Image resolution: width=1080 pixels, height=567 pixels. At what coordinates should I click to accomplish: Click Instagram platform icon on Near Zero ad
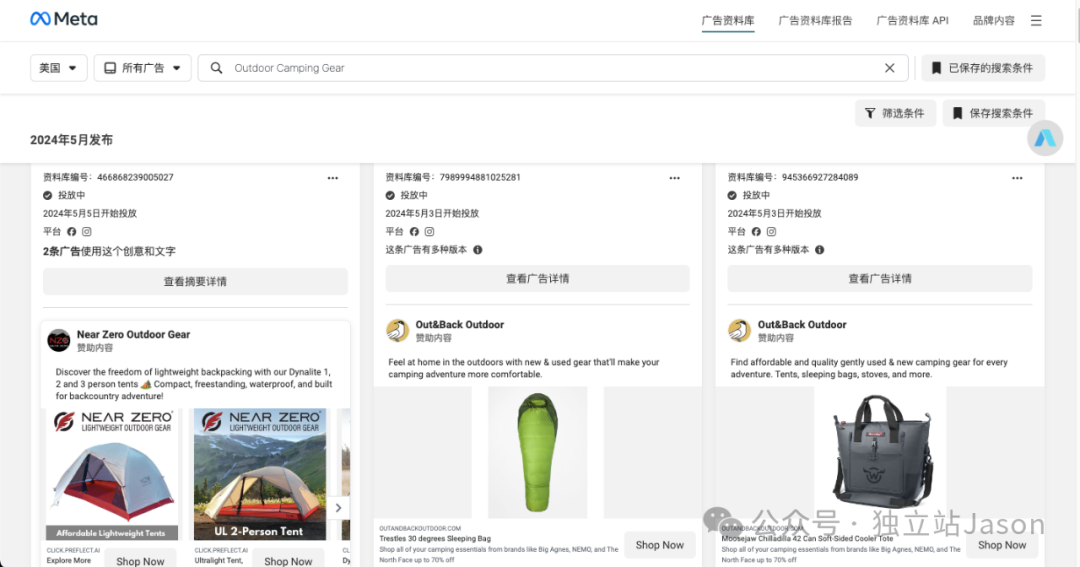pyautogui.click(x=87, y=231)
